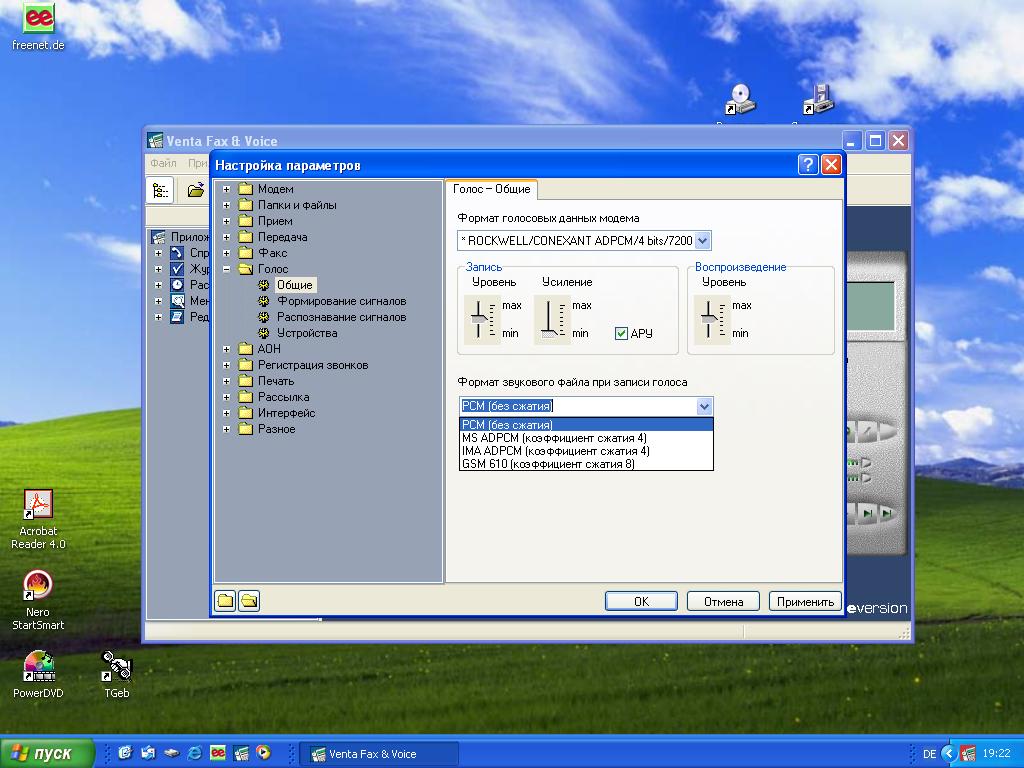Click the Модем folder icon
The height and width of the screenshot is (768, 1024).
coord(246,189)
